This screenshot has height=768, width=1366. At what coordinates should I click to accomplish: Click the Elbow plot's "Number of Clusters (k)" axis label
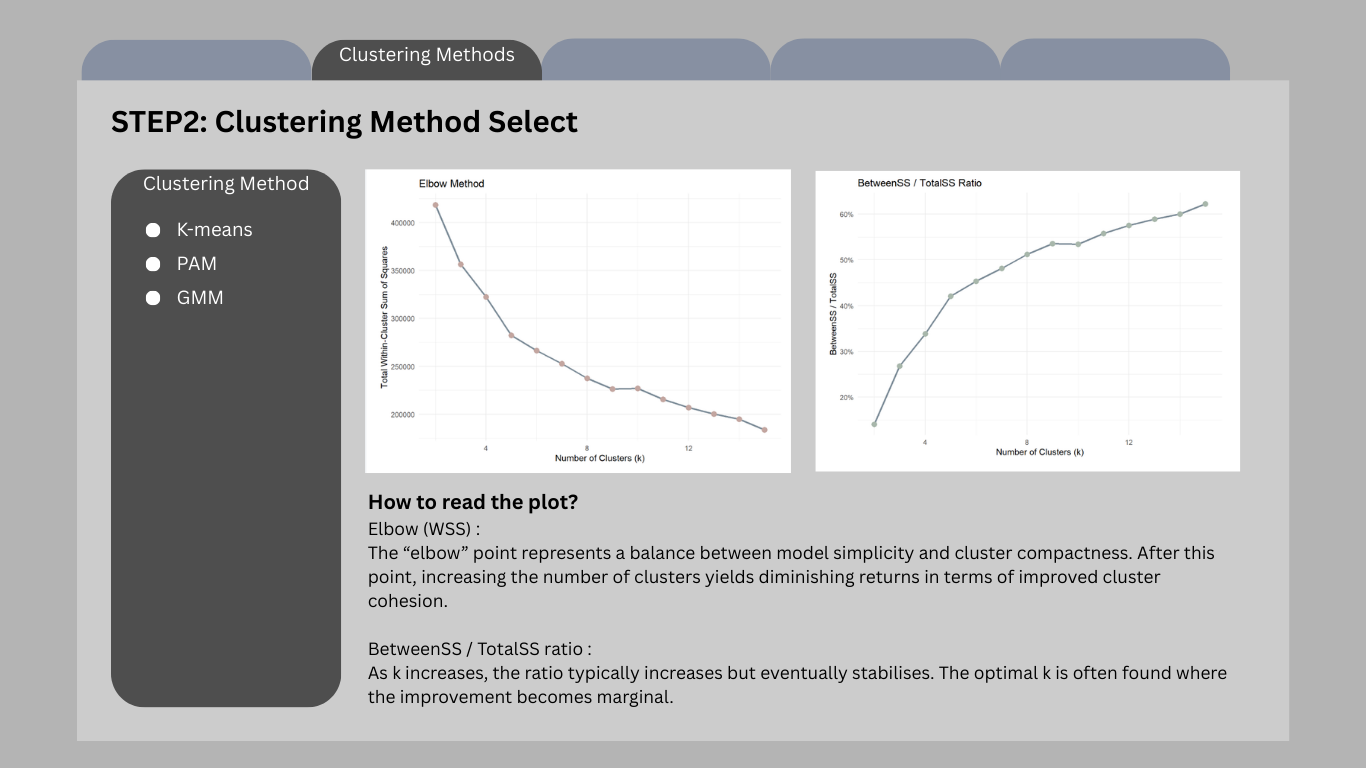pos(599,458)
